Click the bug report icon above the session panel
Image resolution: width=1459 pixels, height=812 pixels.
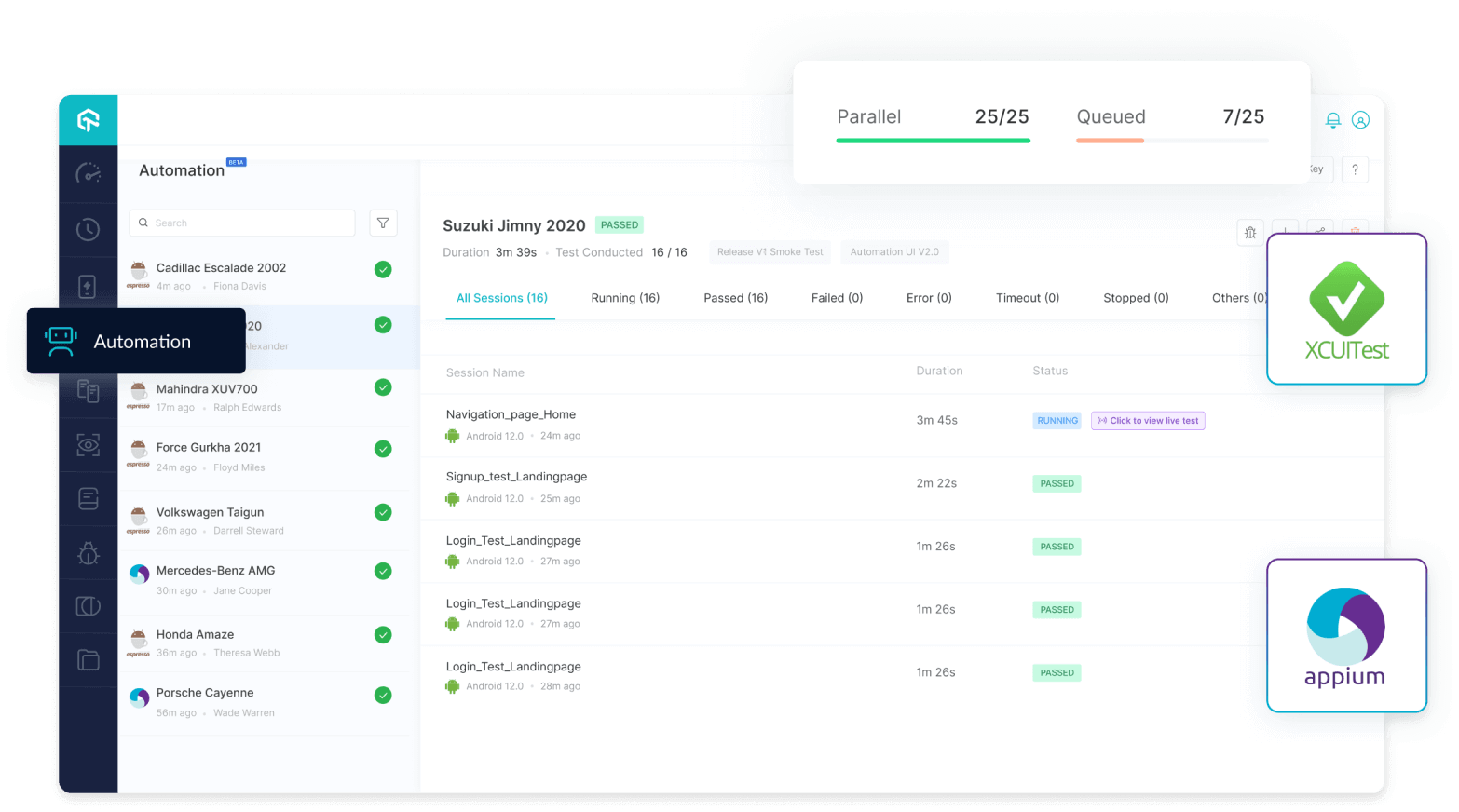click(1250, 233)
